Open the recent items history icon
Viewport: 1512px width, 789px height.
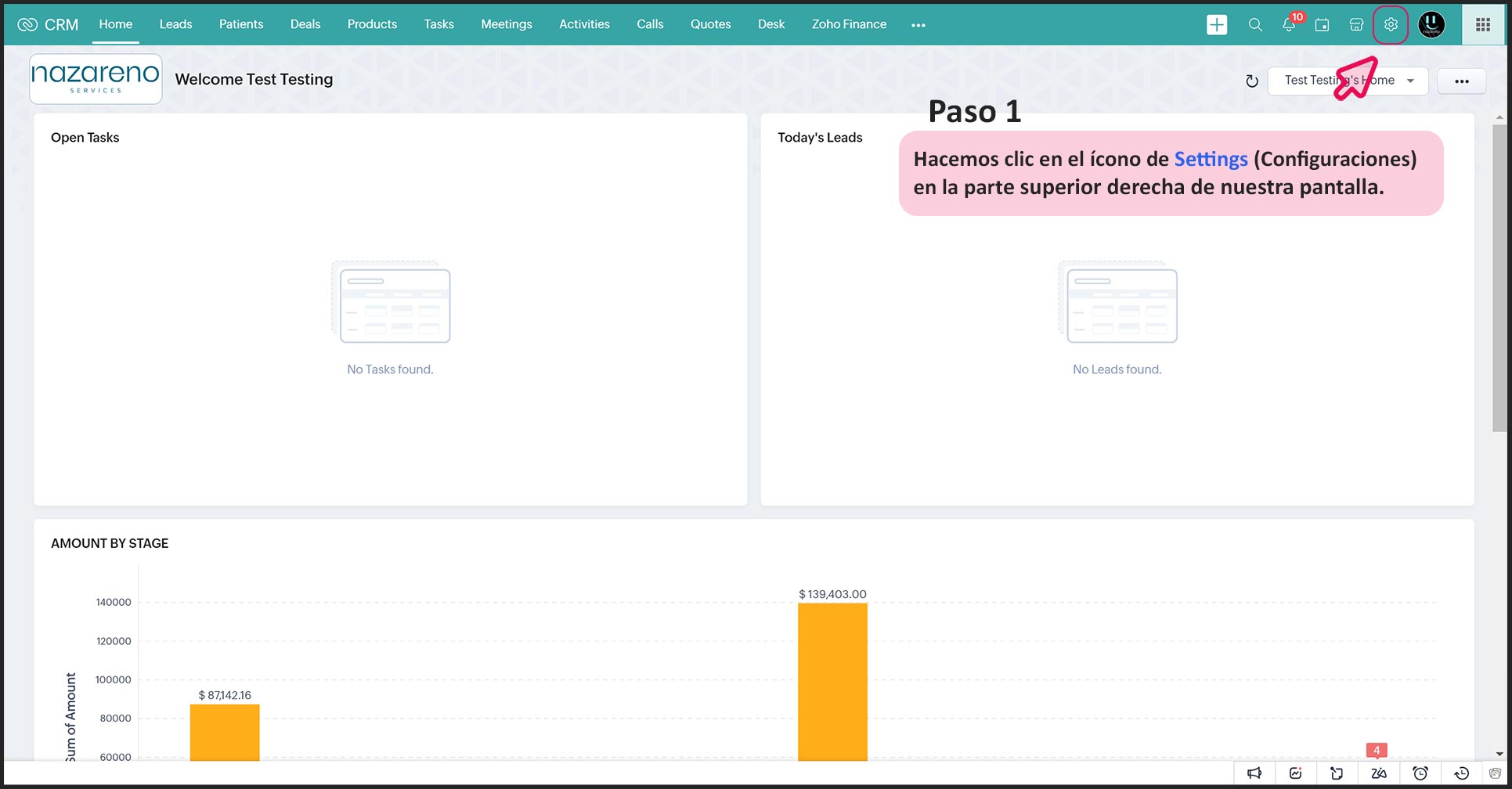point(1461,773)
